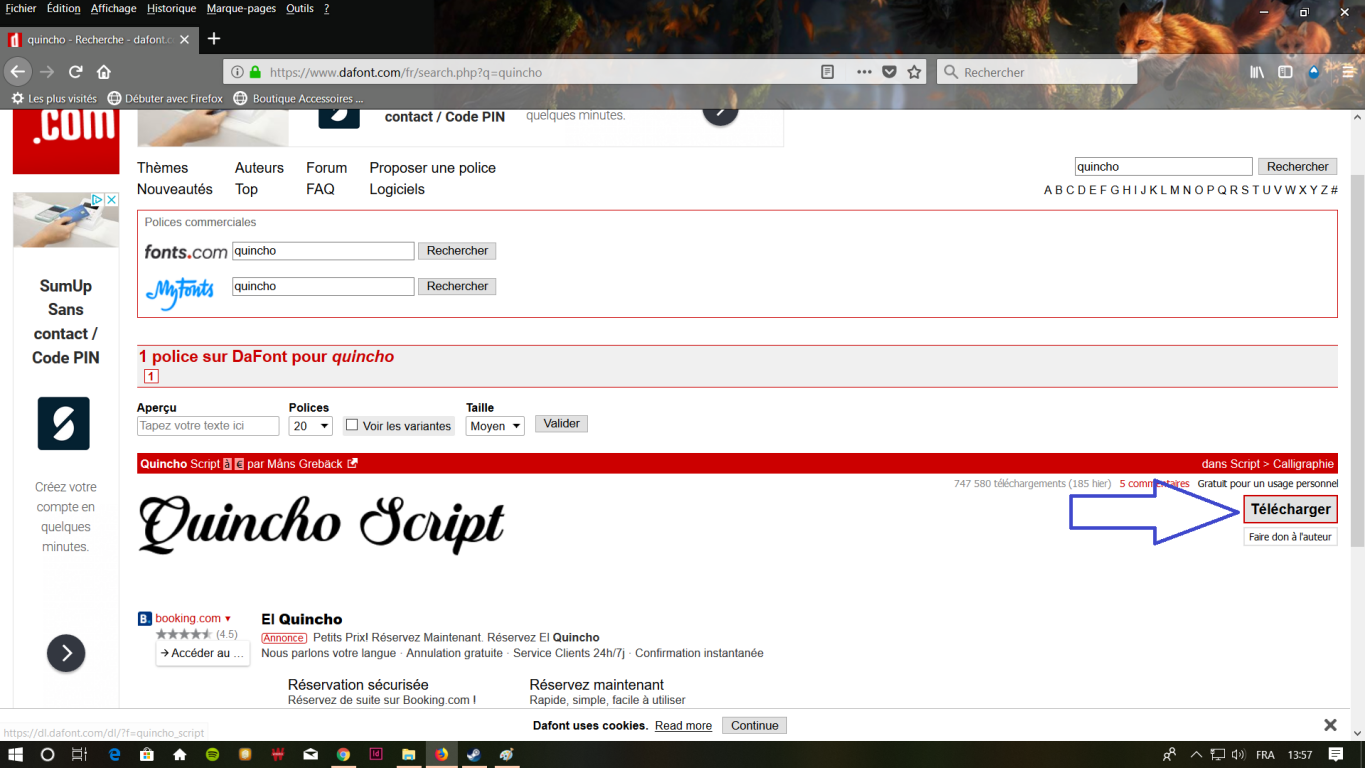This screenshot has height=768, width=1365.
Task: Open the Outils menu
Action: pyautogui.click(x=299, y=8)
